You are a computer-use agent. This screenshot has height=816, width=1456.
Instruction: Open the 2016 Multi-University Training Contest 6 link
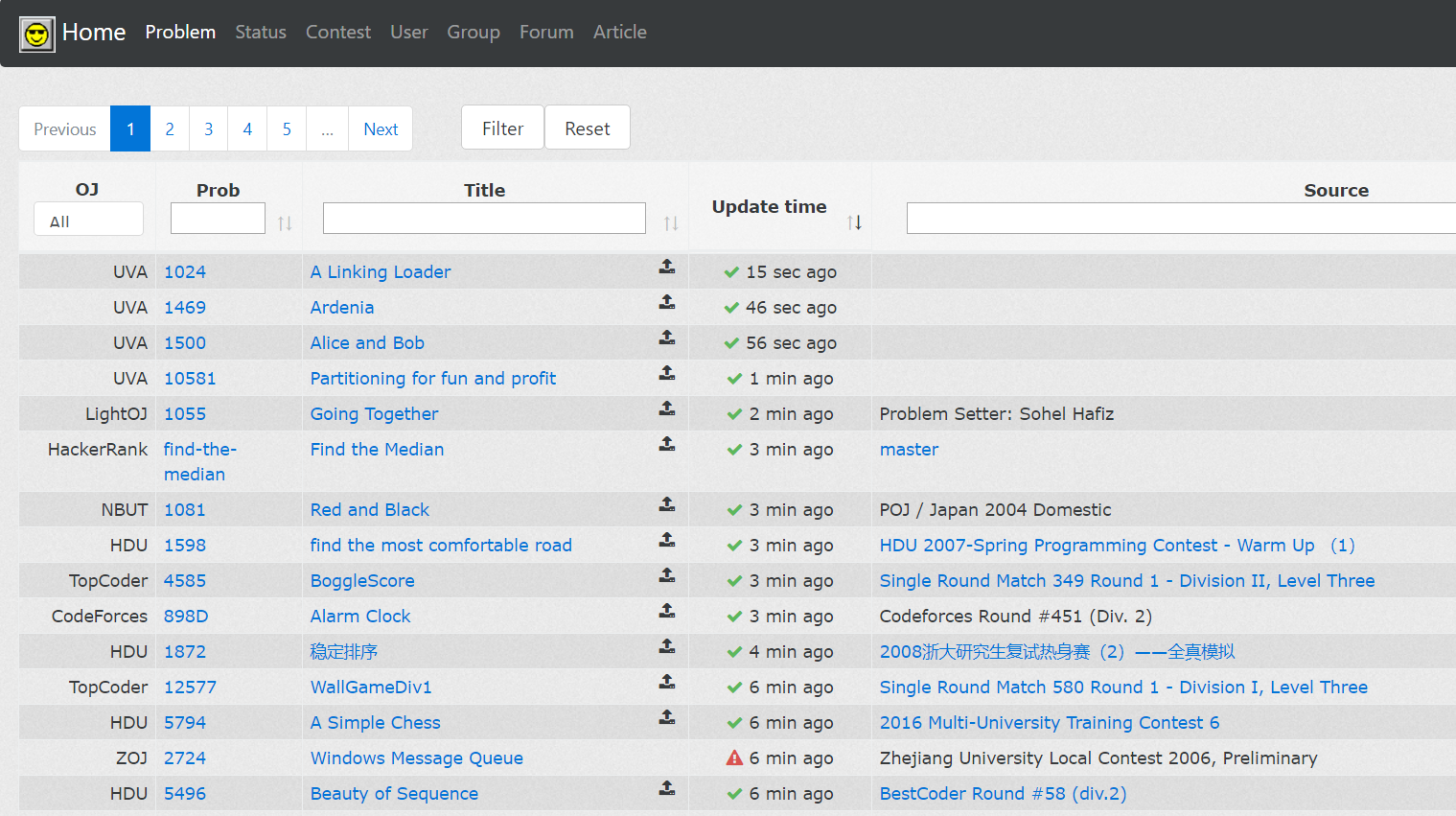click(x=1050, y=723)
